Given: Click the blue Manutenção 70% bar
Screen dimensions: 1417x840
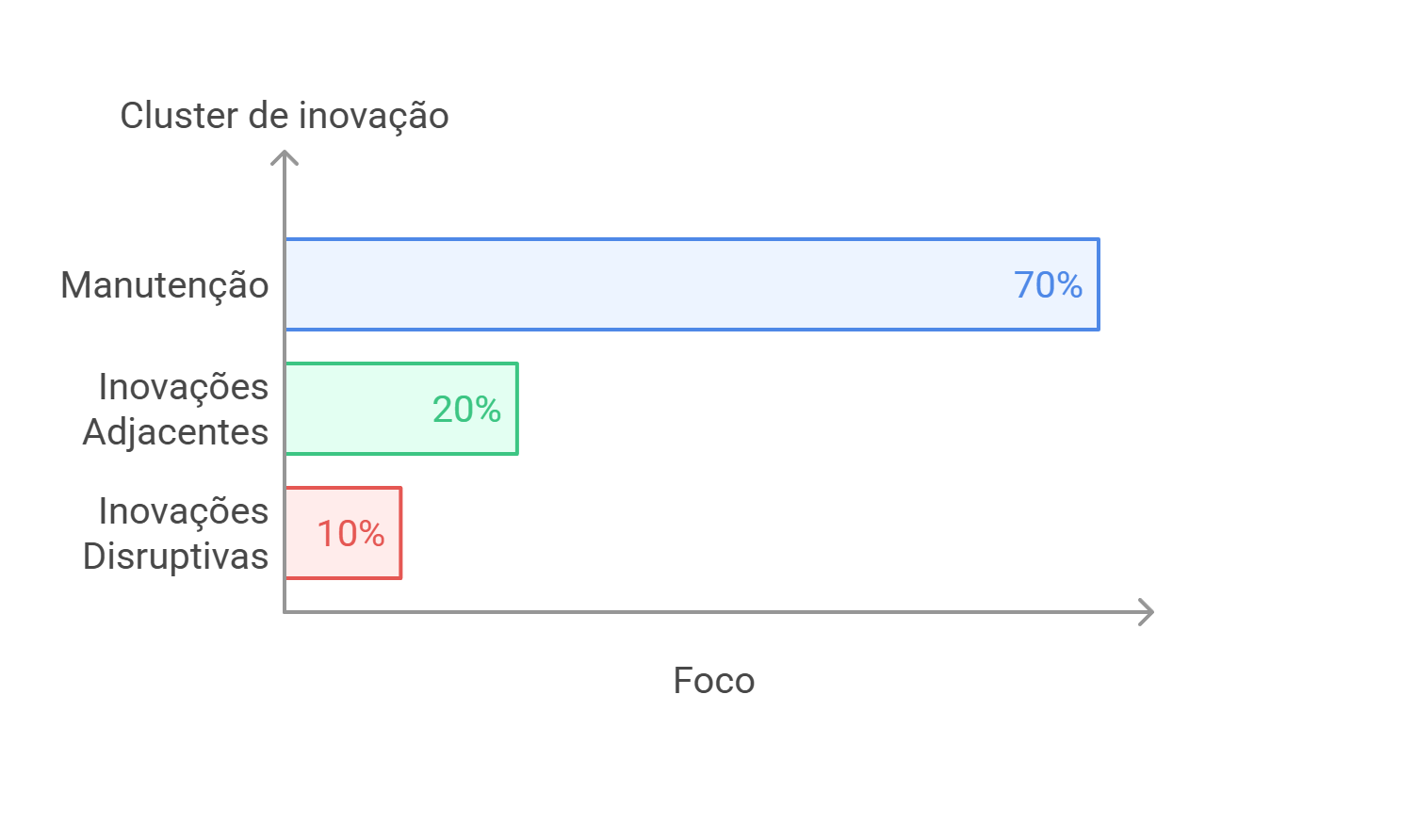Looking at the screenshot, I should pos(692,284).
